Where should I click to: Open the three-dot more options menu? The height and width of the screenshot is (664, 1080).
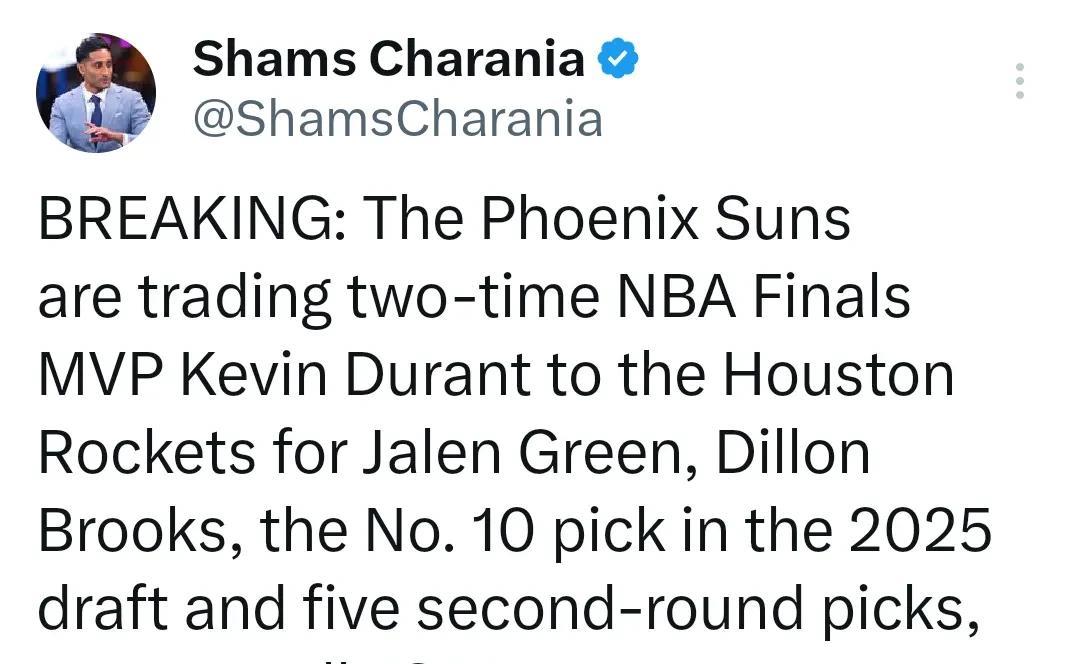1019,81
